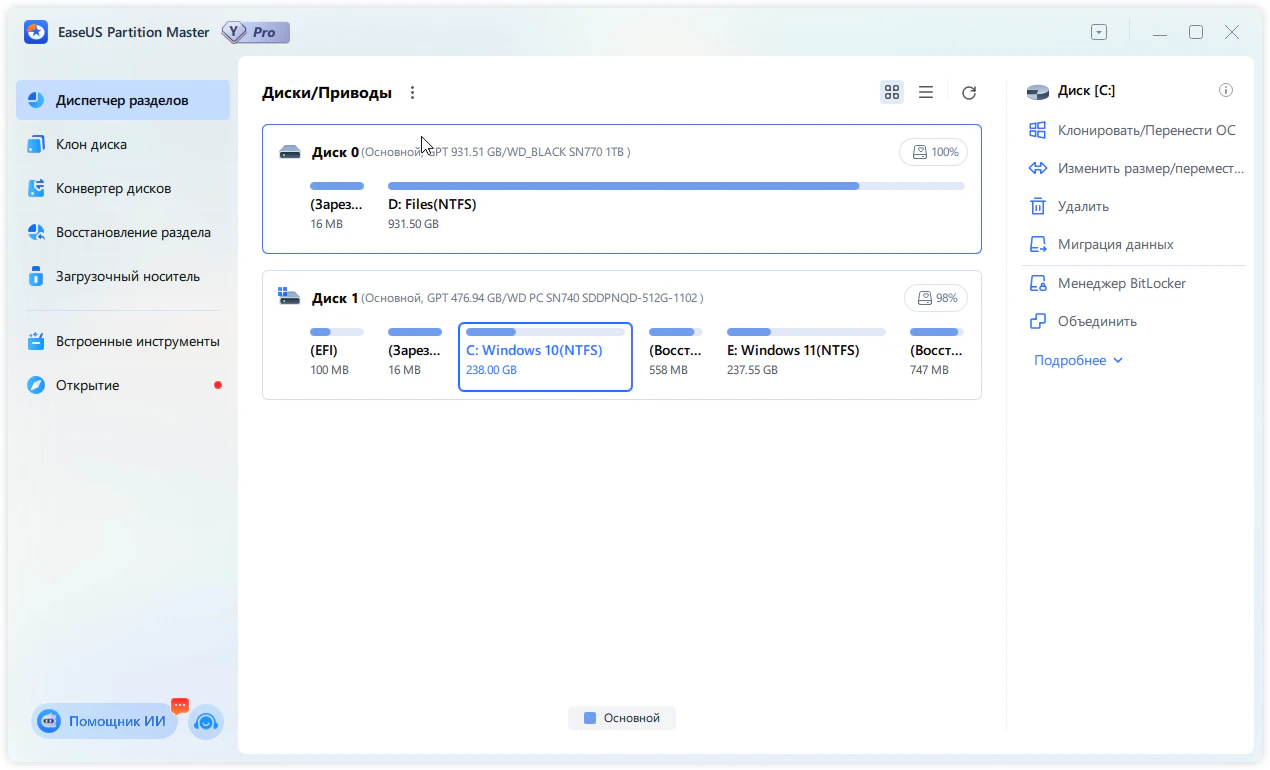This screenshot has height=770, width=1270.
Task: Switch to list view layout
Action: [926, 93]
